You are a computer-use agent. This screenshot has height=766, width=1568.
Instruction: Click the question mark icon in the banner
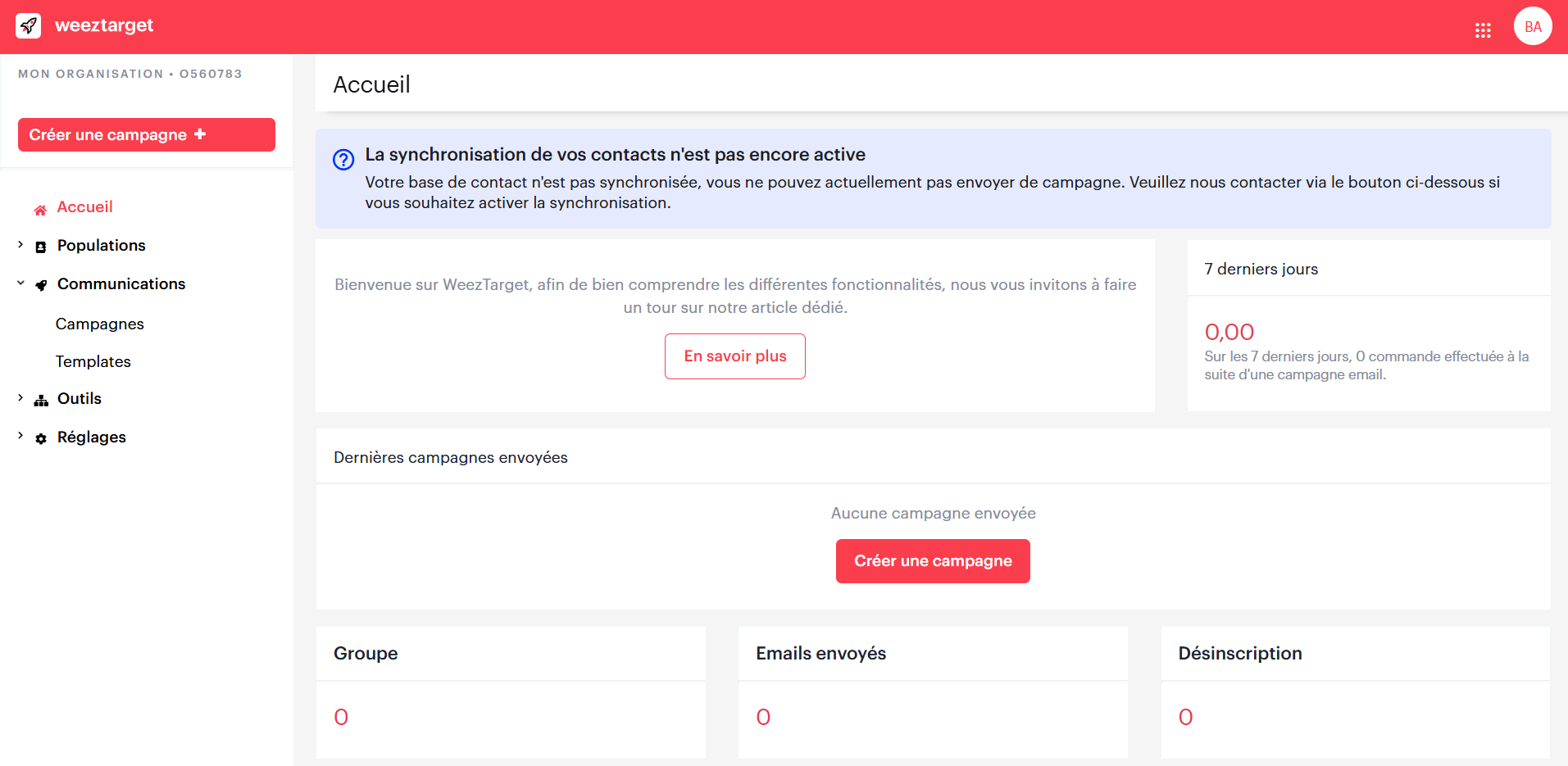point(343,160)
